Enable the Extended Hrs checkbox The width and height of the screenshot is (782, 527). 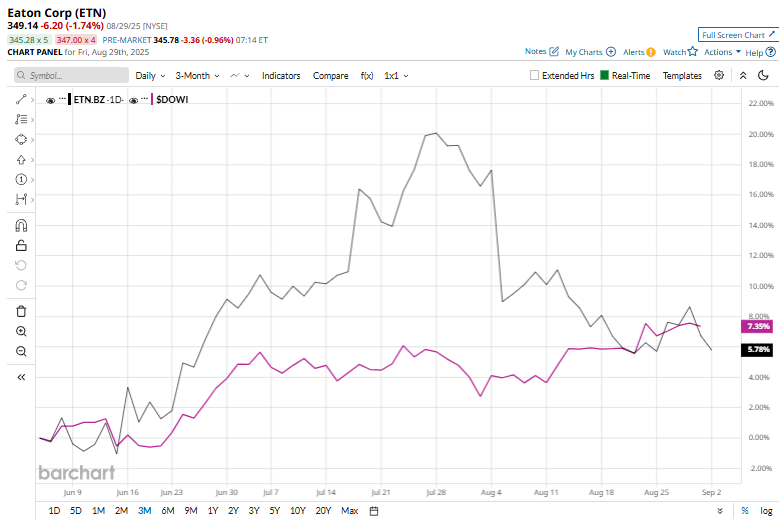[534, 75]
